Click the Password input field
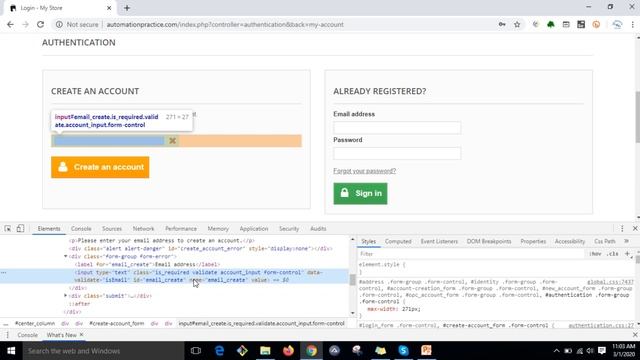The height and width of the screenshot is (360, 640). tap(397, 153)
